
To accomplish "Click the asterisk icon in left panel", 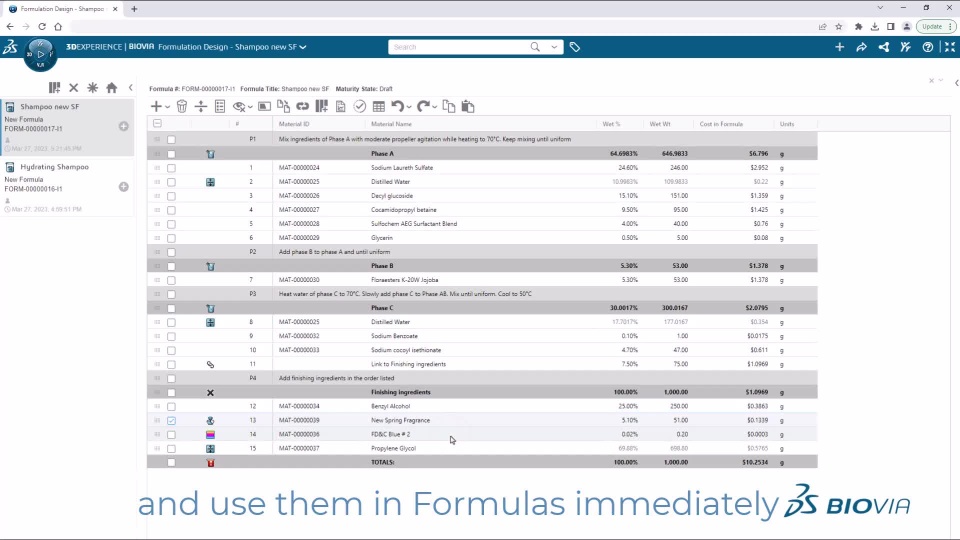I will (92, 88).
